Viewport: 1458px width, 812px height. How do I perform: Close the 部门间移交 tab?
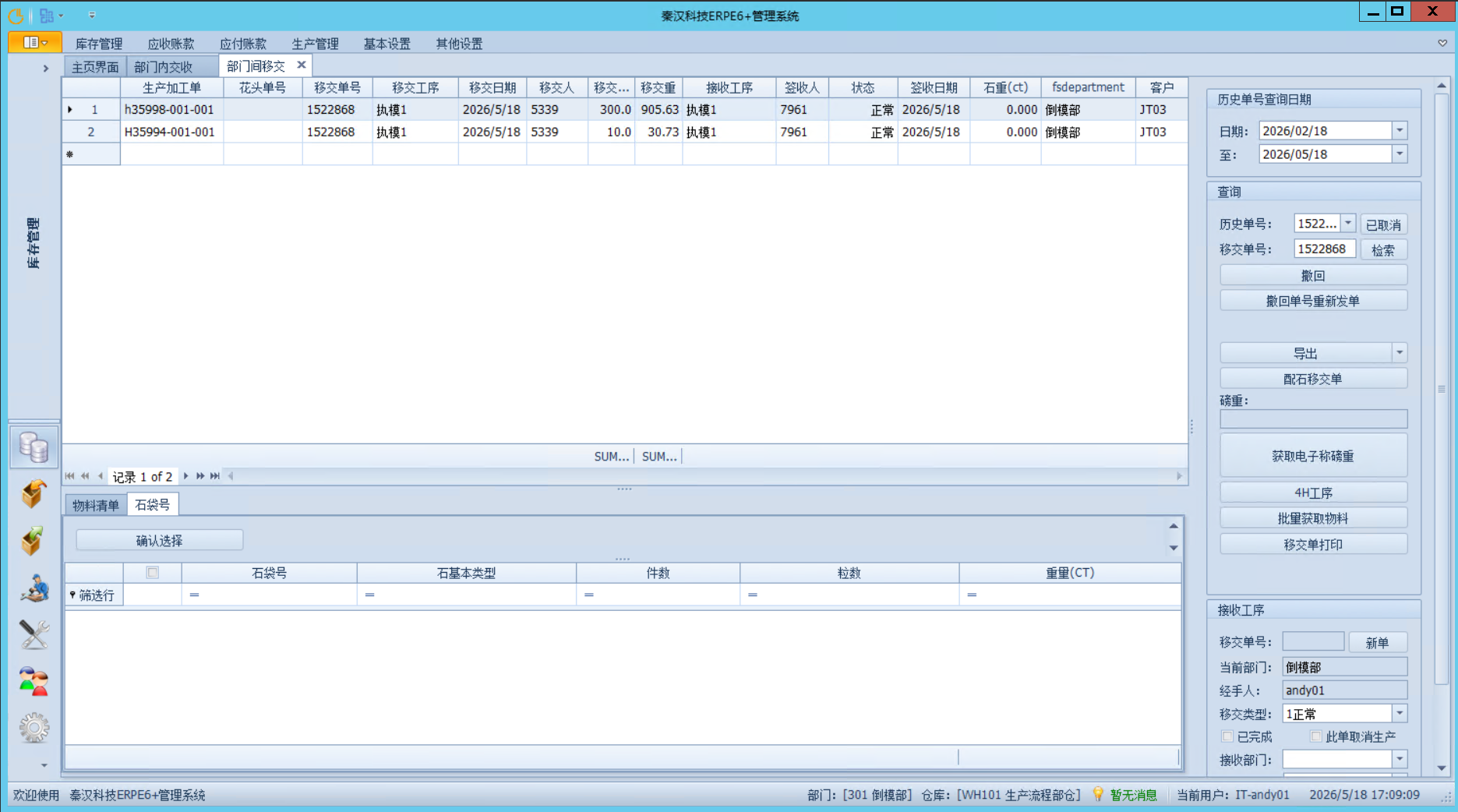click(302, 65)
